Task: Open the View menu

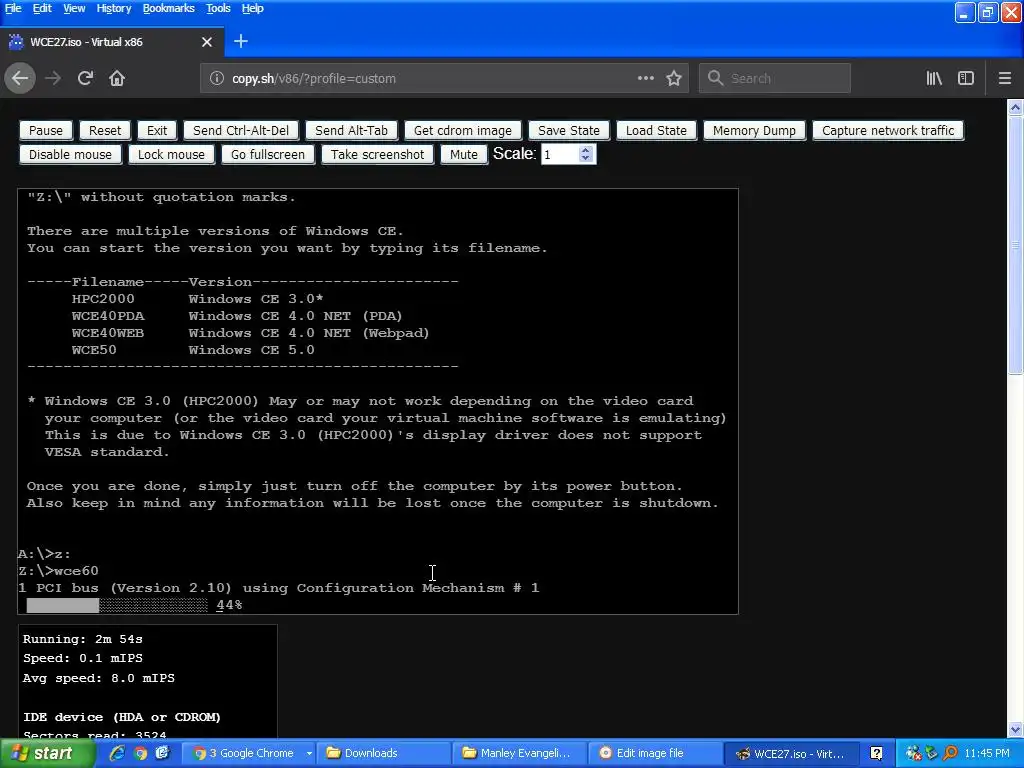Action: pos(74,8)
